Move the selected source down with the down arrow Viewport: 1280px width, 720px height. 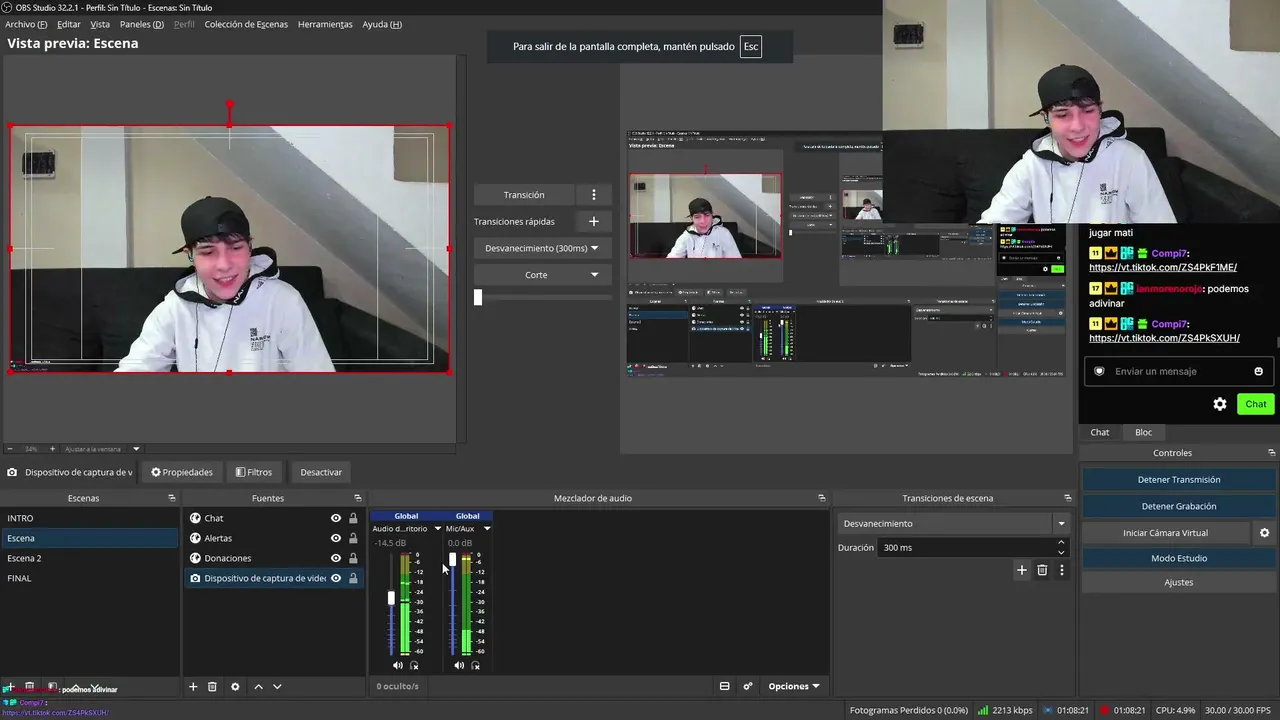[277, 687]
